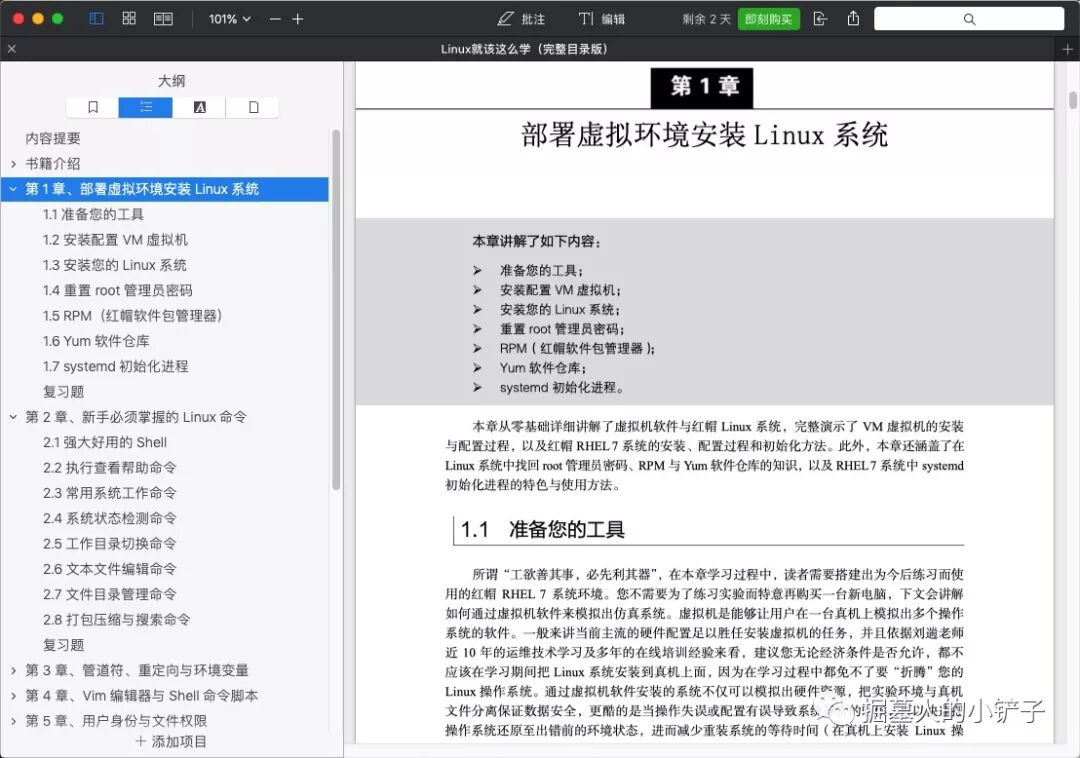1080x758 pixels.
Task: Click the export/save-to icon in toolbar
Action: [822, 18]
